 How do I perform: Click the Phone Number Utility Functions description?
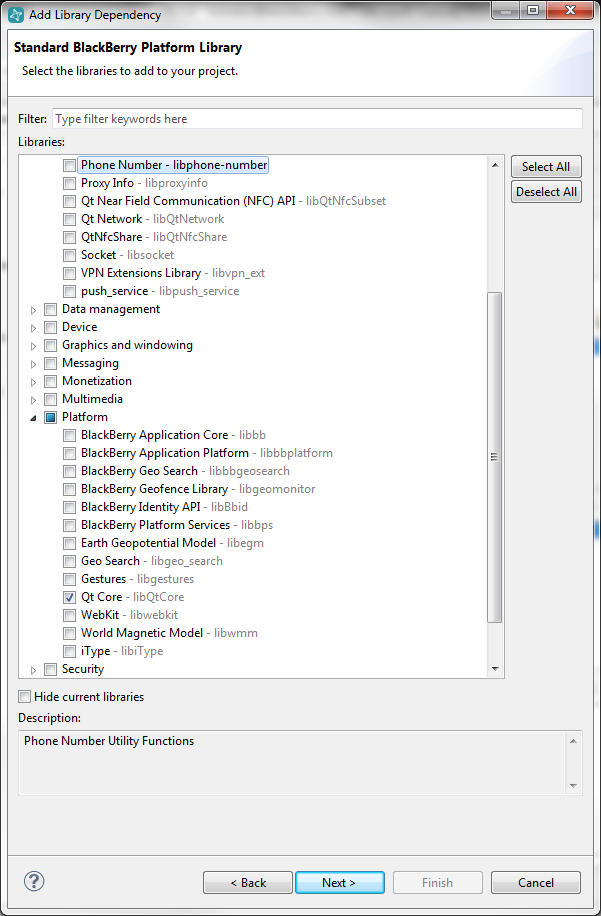pos(109,741)
